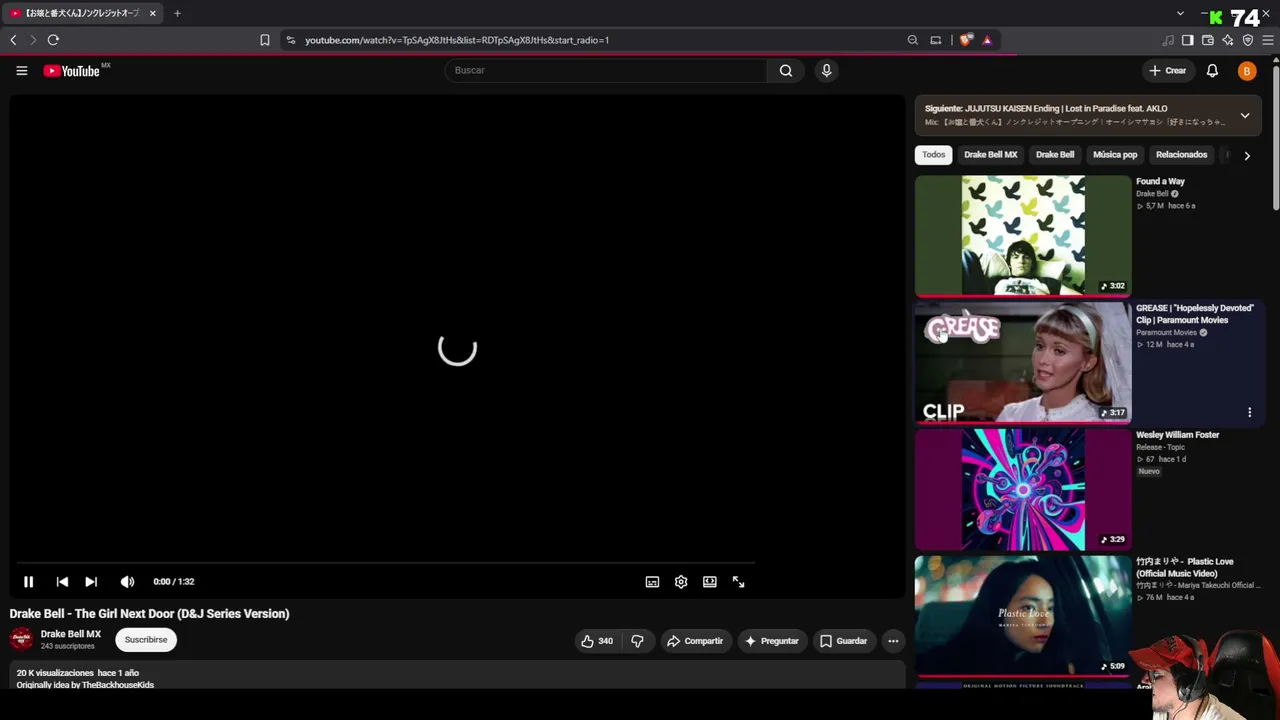Click the Preguntar button
Image resolution: width=1280 pixels, height=720 pixels.
coord(771,641)
